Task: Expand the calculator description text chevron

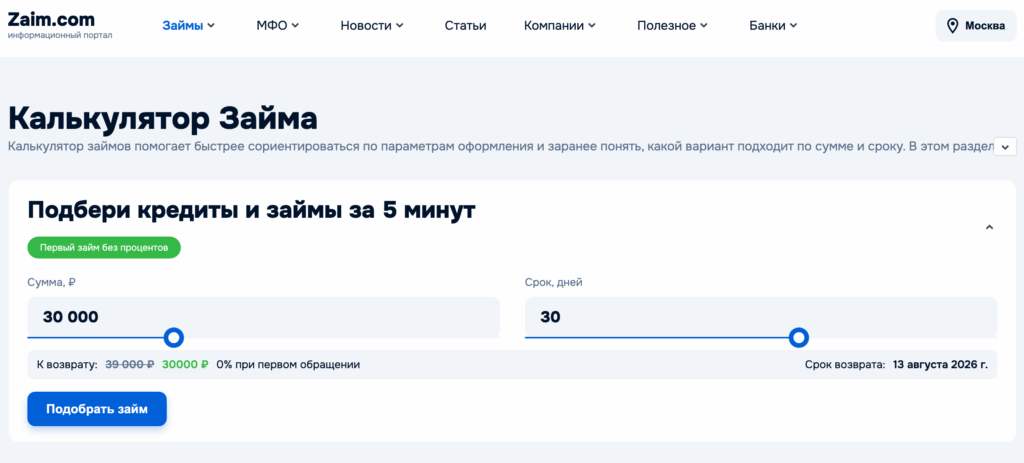Action: click(1004, 147)
